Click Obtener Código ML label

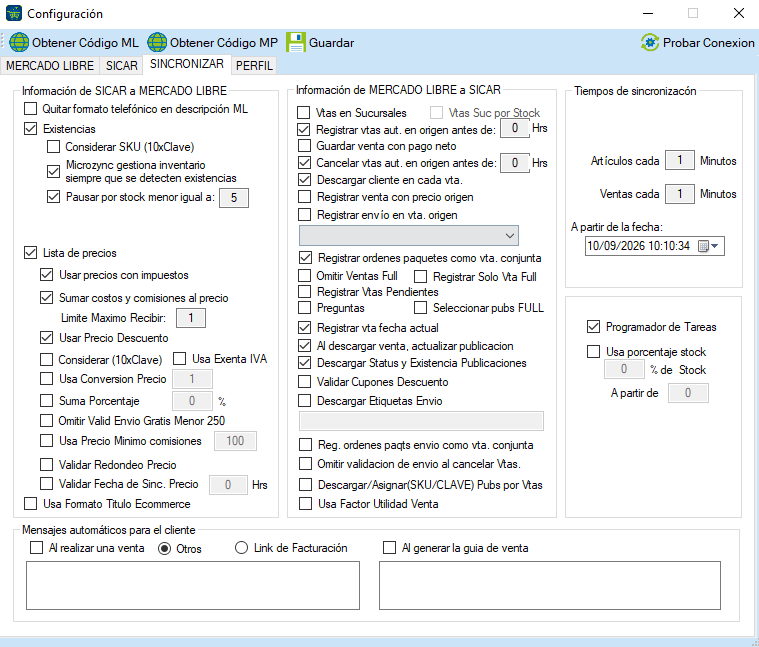(85, 43)
